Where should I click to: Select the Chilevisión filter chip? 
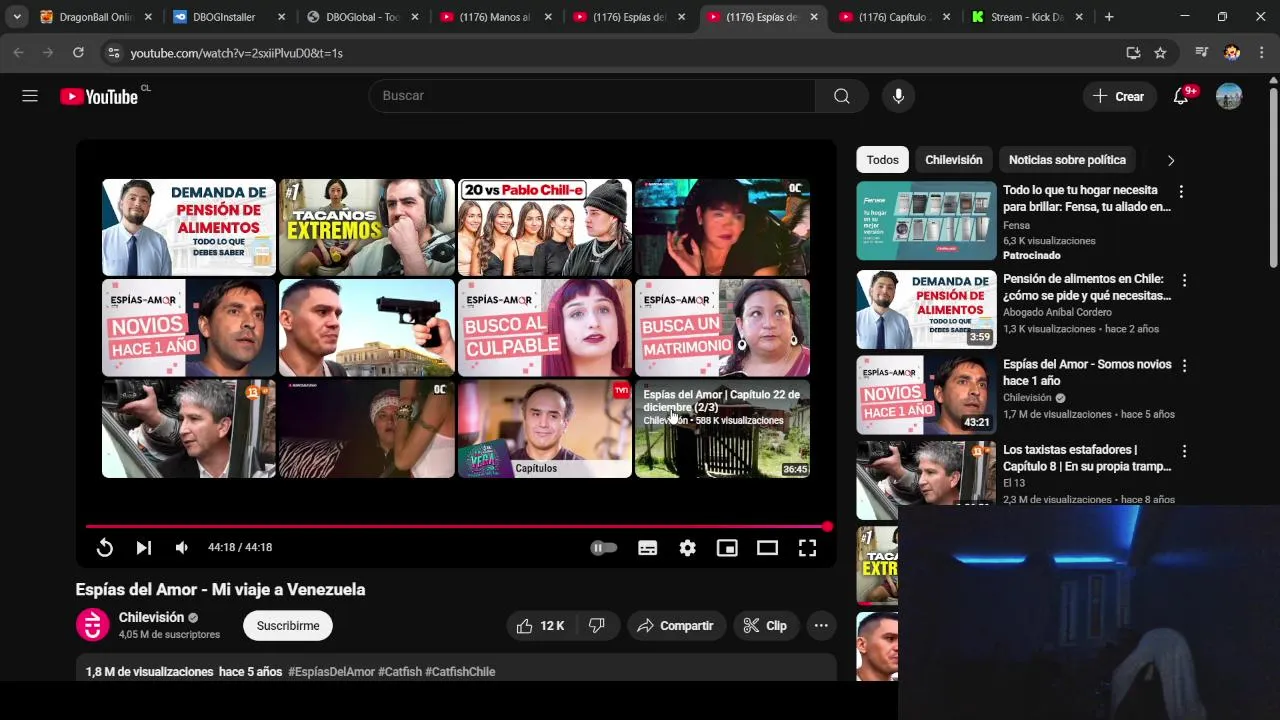coord(954,160)
